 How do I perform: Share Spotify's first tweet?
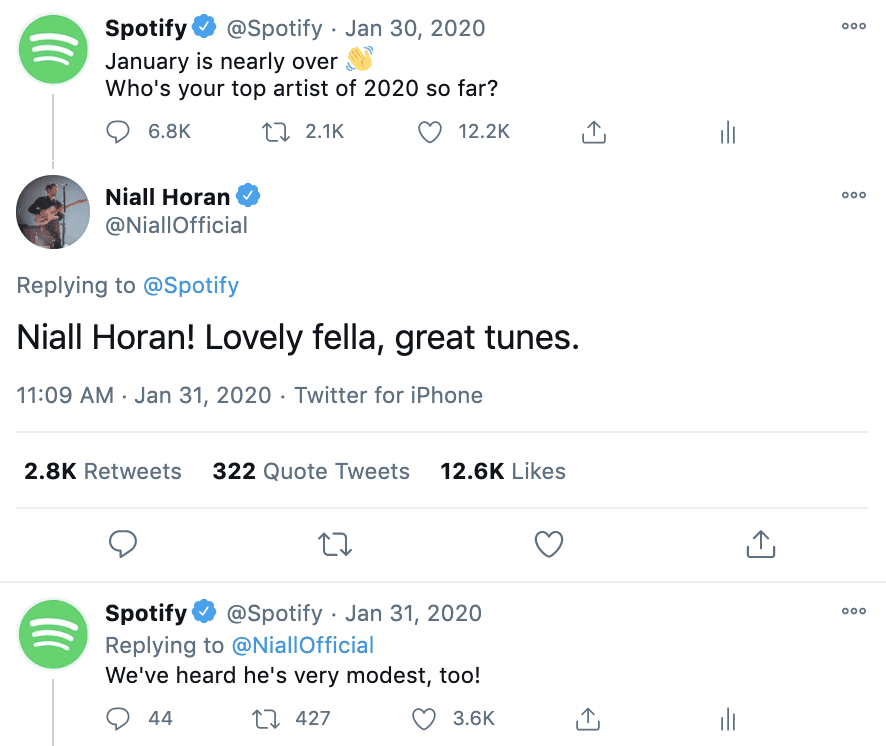pyautogui.click(x=594, y=132)
